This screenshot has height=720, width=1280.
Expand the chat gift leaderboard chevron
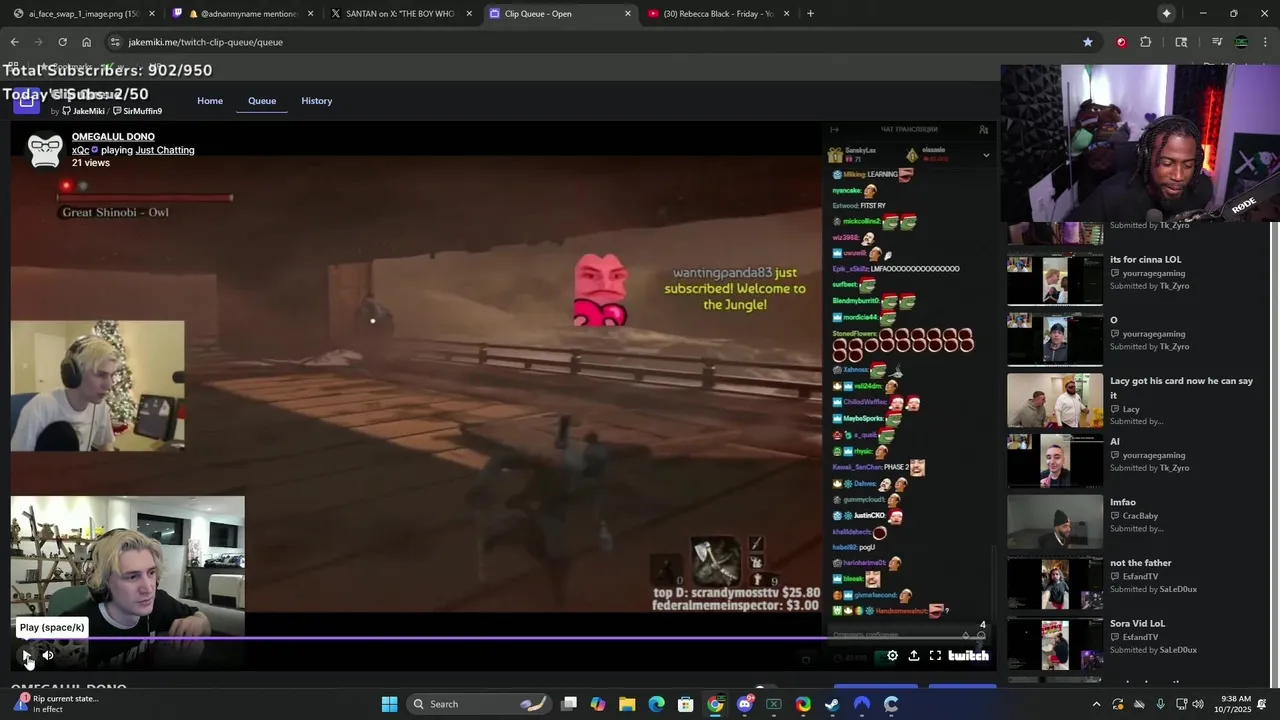(x=986, y=155)
